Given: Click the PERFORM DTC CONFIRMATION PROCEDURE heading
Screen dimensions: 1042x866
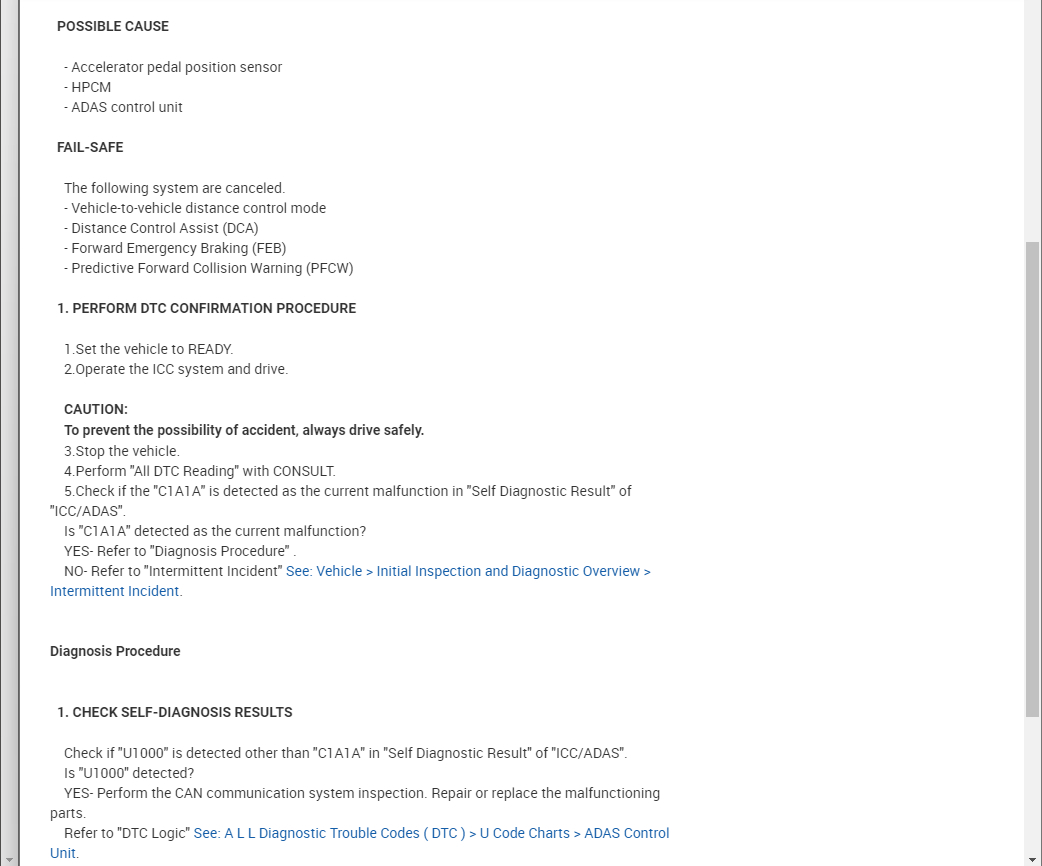Looking at the screenshot, I should pyautogui.click(x=206, y=308).
